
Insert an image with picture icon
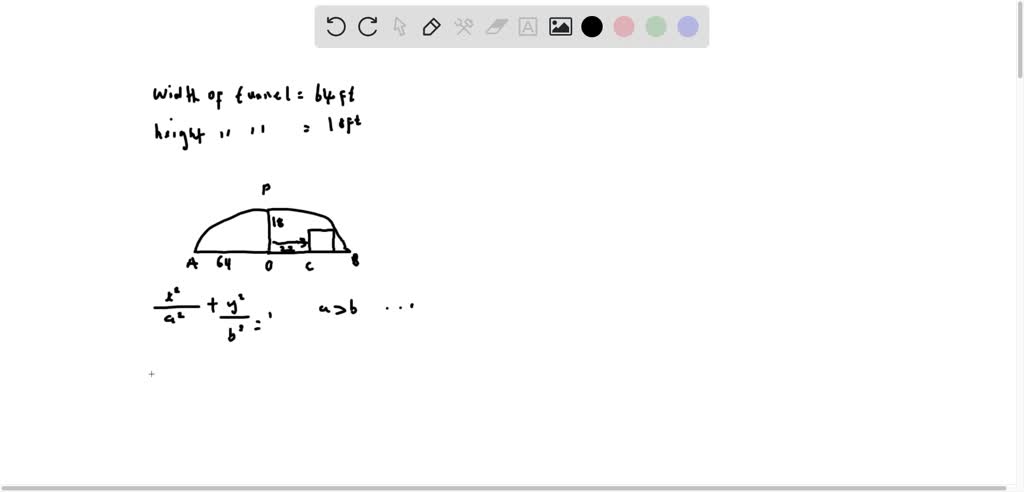click(x=560, y=27)
